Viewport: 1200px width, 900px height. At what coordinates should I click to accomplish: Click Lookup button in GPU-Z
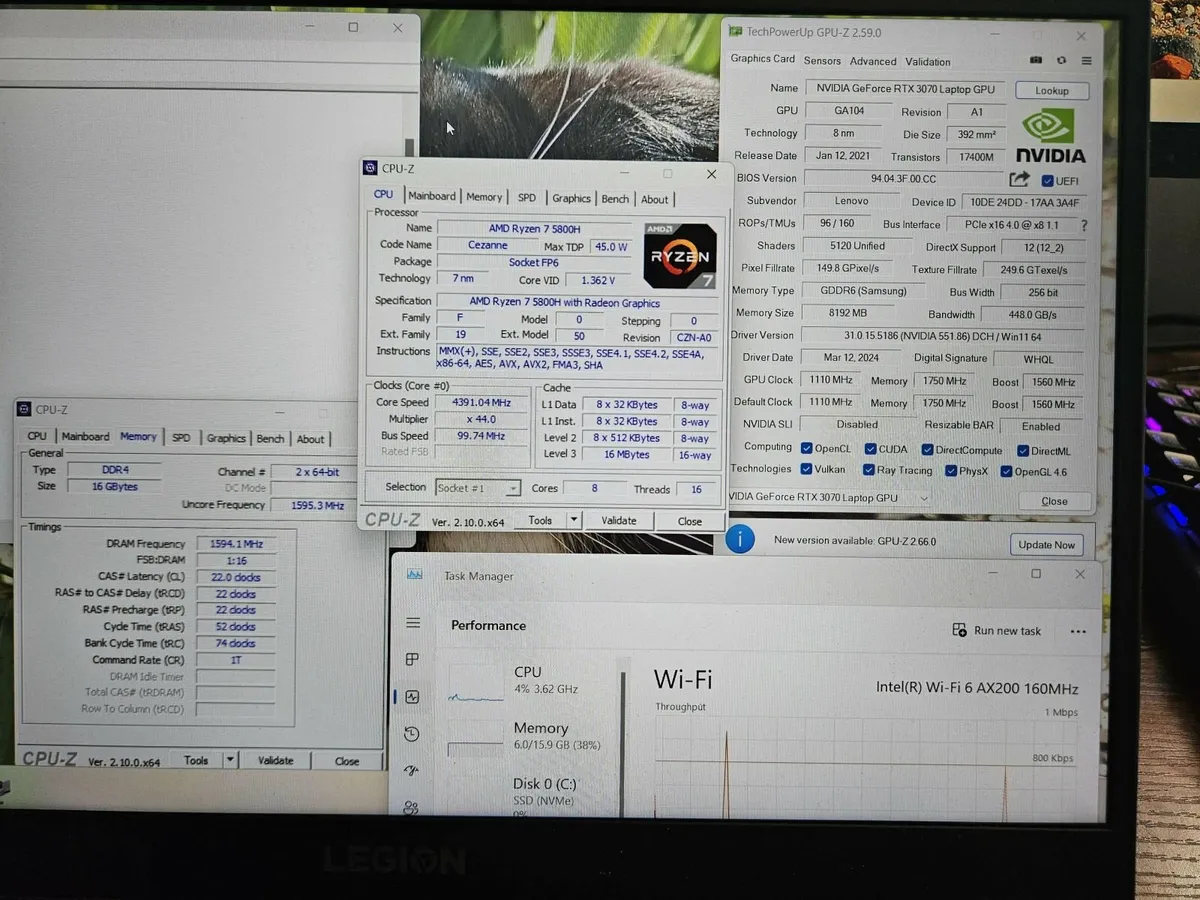pos(1052,91)
